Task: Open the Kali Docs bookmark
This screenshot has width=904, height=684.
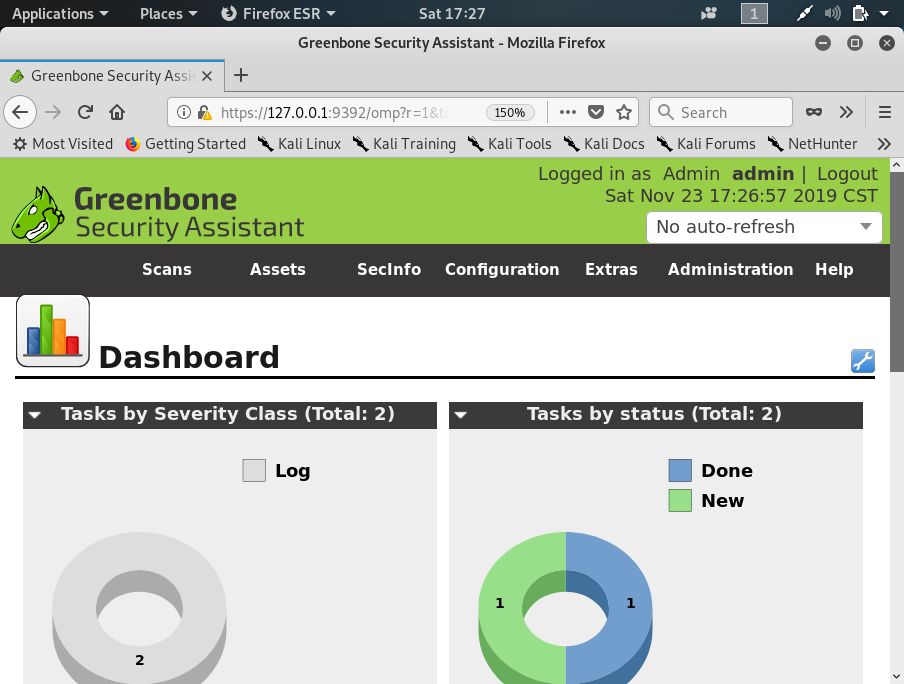Action: 604,144
